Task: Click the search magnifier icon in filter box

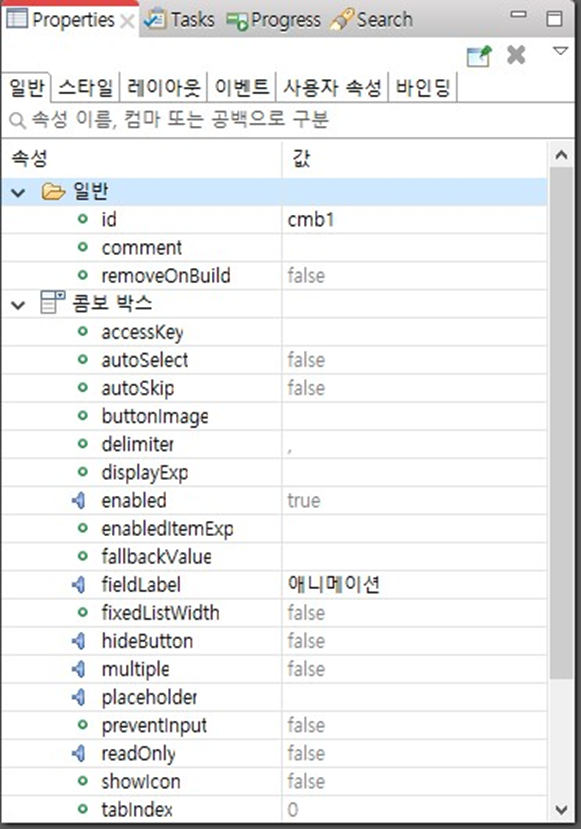Action: click(x=17, y=121)
